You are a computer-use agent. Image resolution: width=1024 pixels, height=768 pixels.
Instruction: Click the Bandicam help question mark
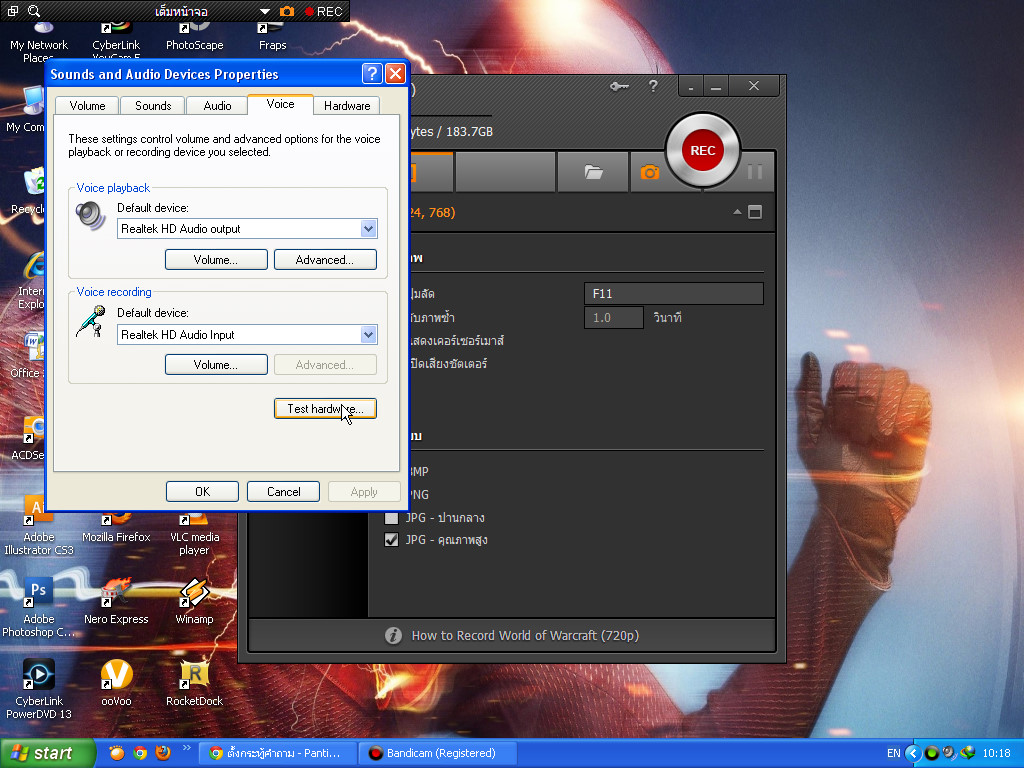pyautogui.click(x=653, y=87)
